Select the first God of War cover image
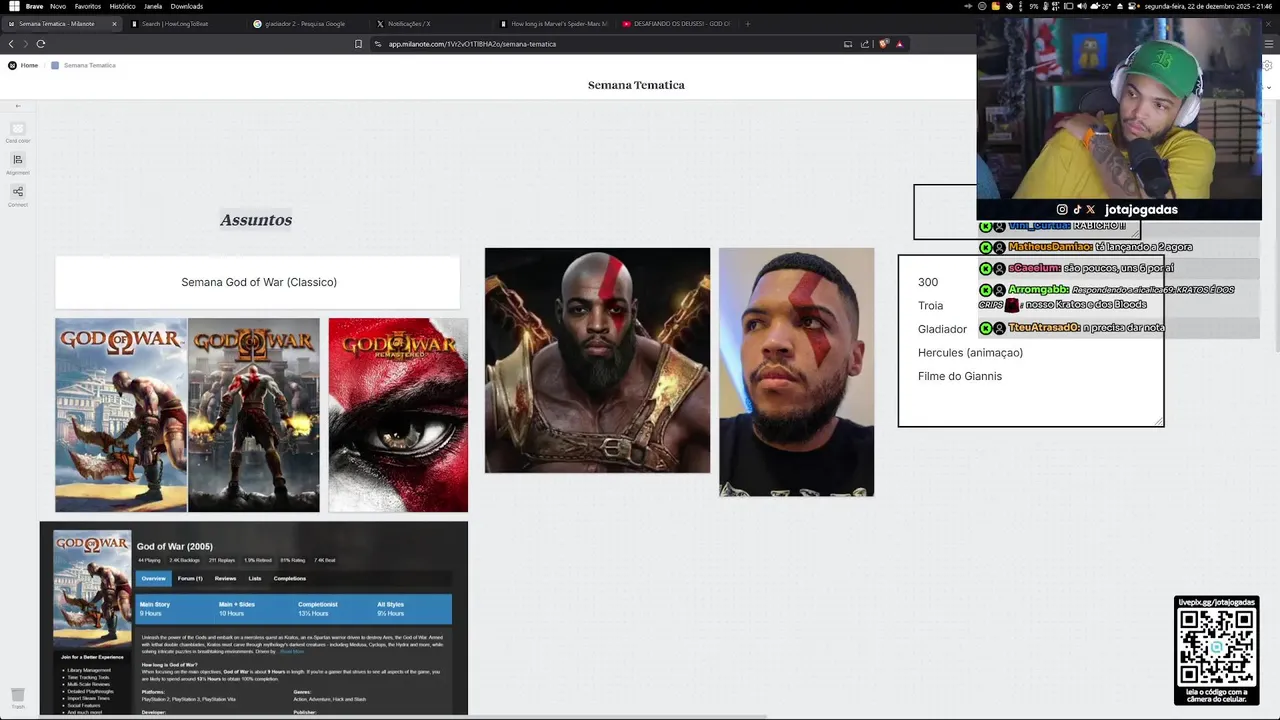 tap(121, 415)
